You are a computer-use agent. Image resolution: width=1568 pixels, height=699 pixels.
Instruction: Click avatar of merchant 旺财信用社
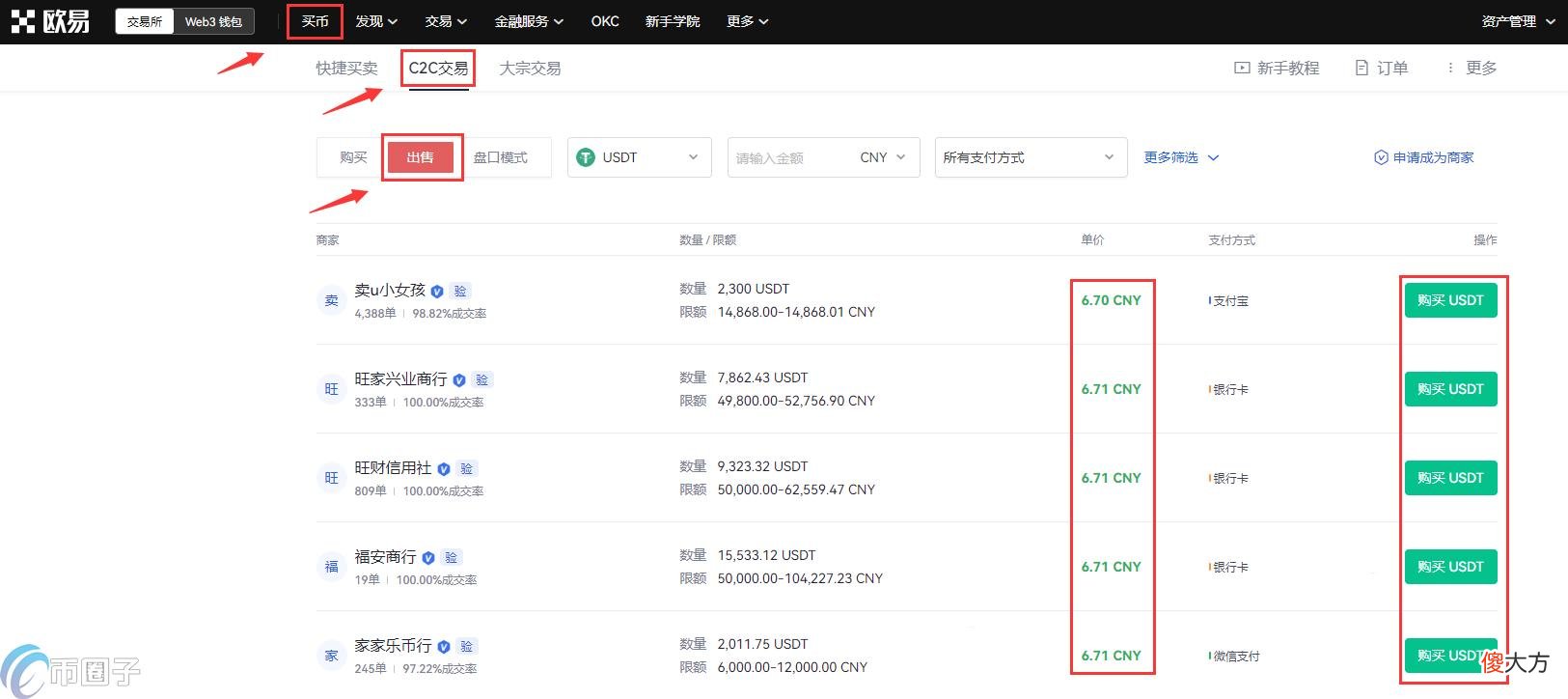point(331,478)
